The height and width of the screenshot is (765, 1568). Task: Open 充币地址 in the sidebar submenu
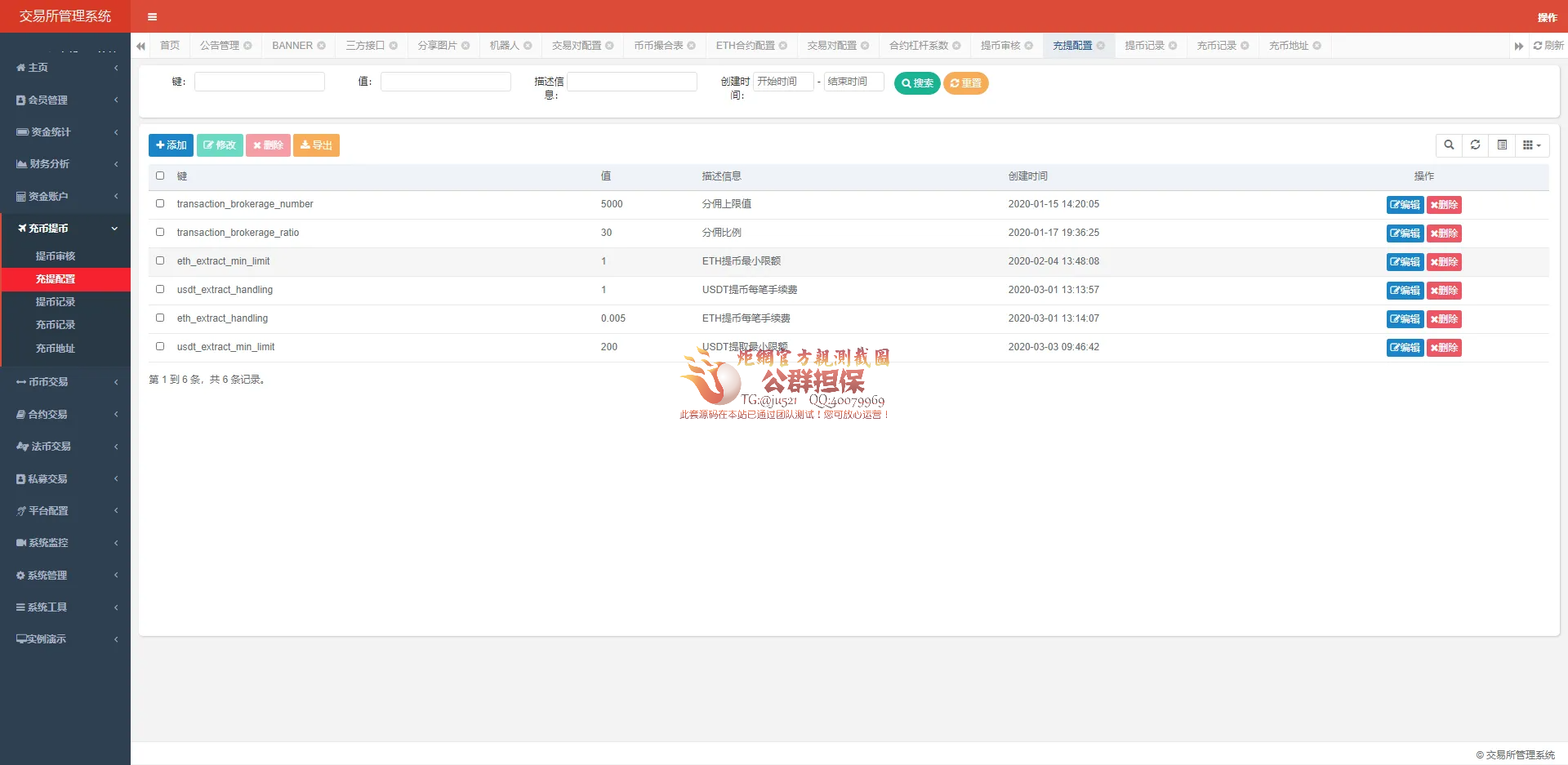[56, 349]
